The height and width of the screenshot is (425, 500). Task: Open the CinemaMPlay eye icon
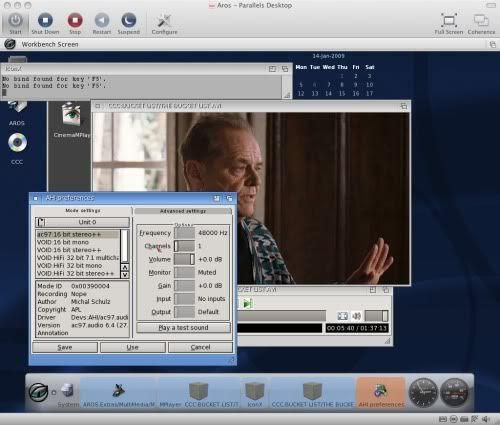71,114
